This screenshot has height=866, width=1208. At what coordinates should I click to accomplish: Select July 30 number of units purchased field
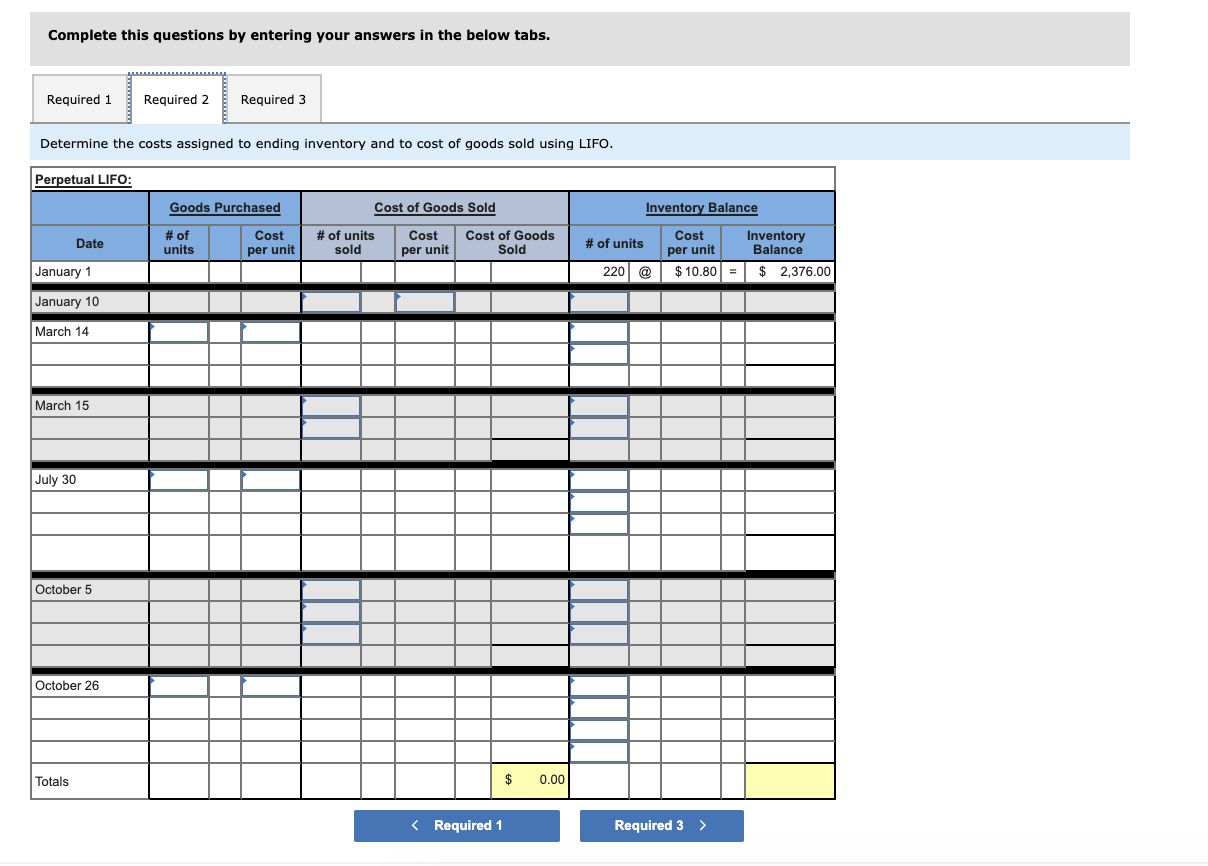[x=179, y=479]
